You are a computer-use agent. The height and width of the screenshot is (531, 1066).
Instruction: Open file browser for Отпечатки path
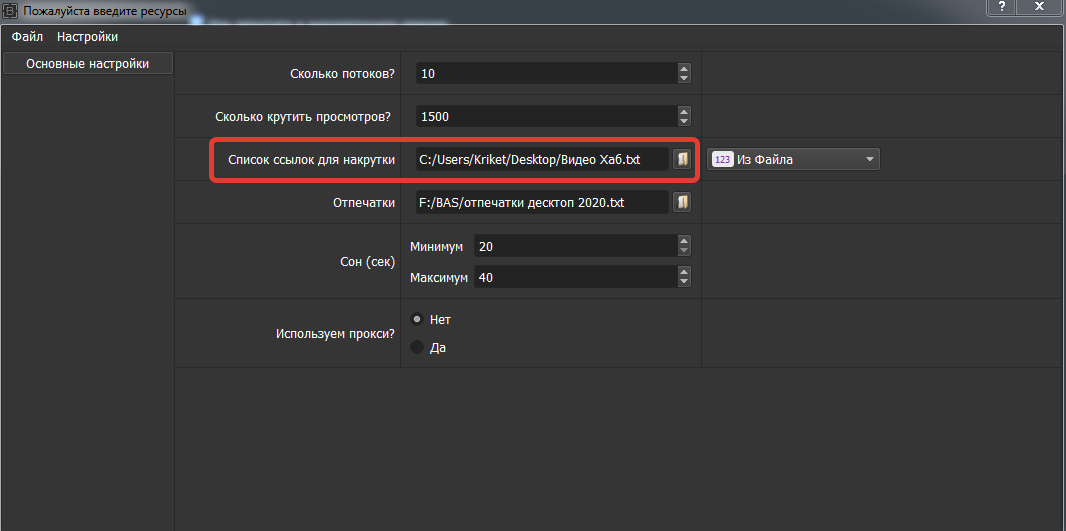(682, 203)
